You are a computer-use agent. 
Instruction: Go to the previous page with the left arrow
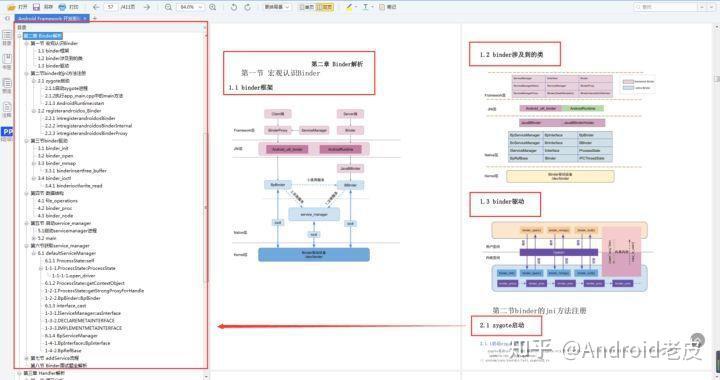tap(96, 7)
